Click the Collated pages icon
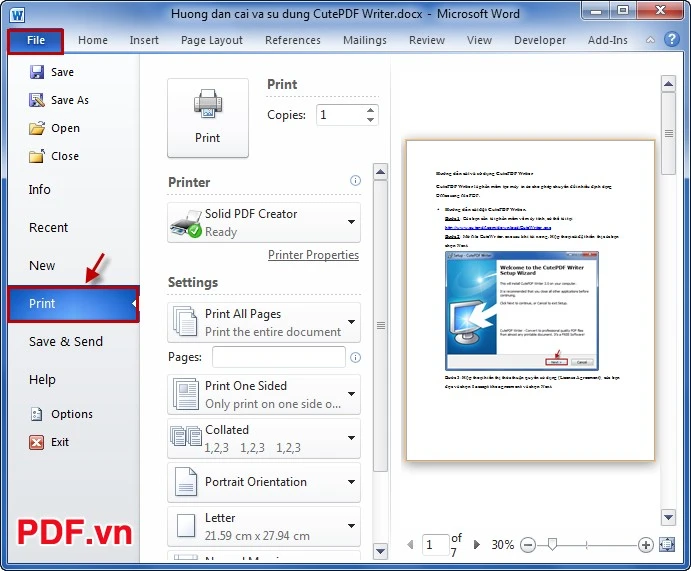The image size is (691, 571). tap(186, 436)
